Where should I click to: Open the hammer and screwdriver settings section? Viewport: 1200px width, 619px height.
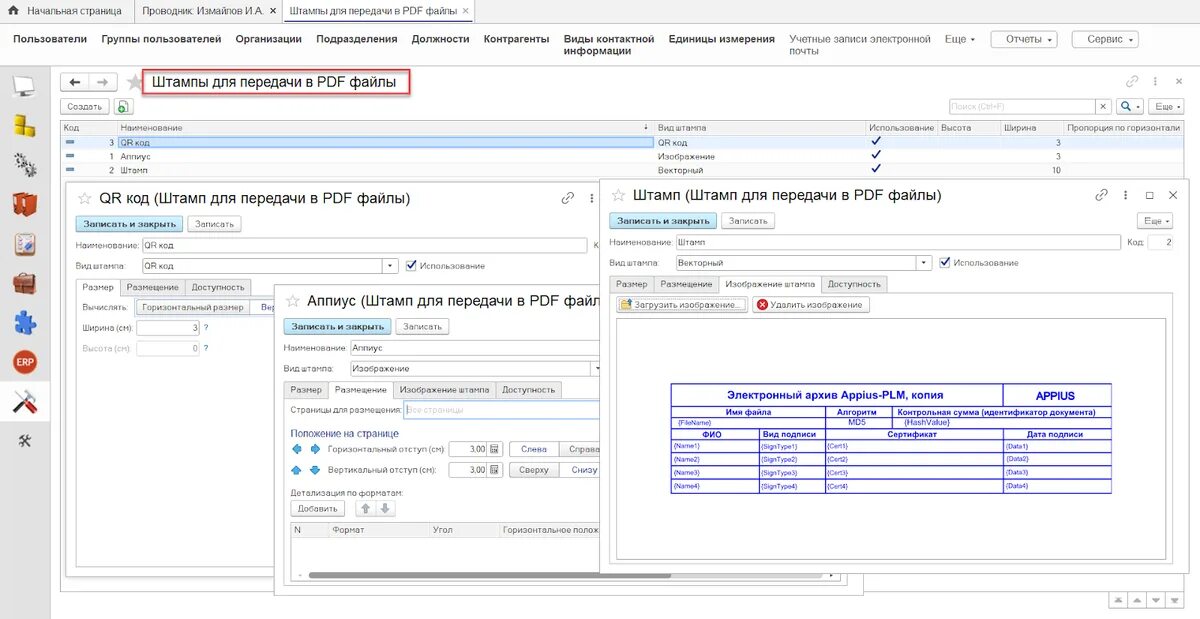(24, 402)
